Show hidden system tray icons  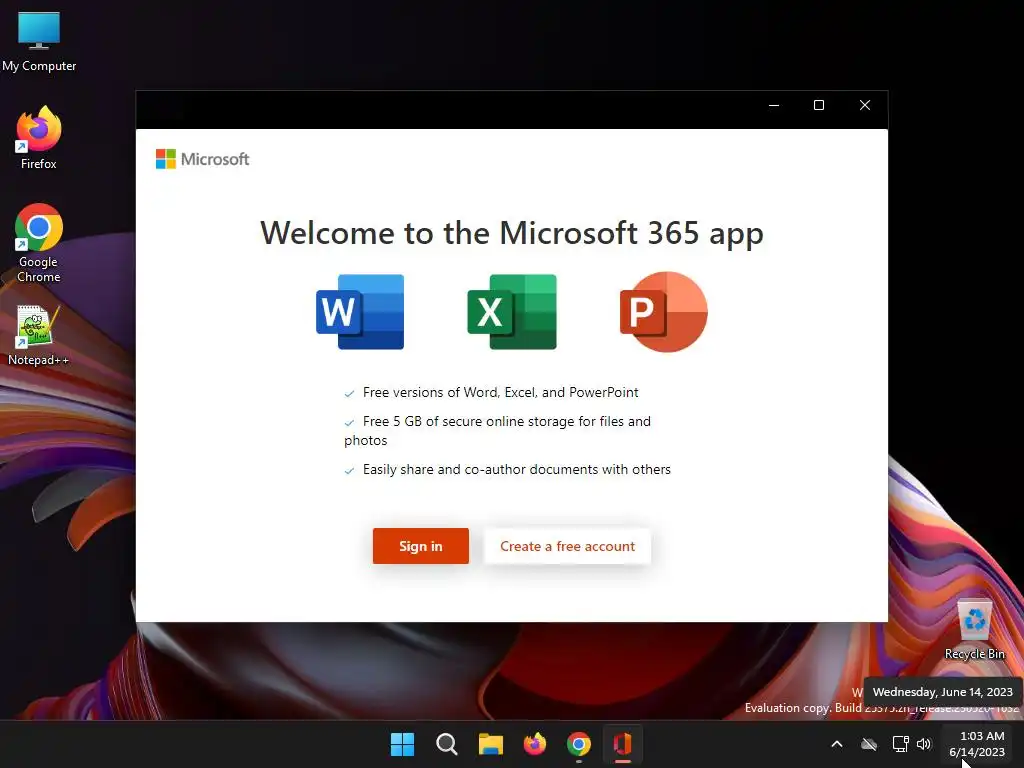[x=837, y=744]
